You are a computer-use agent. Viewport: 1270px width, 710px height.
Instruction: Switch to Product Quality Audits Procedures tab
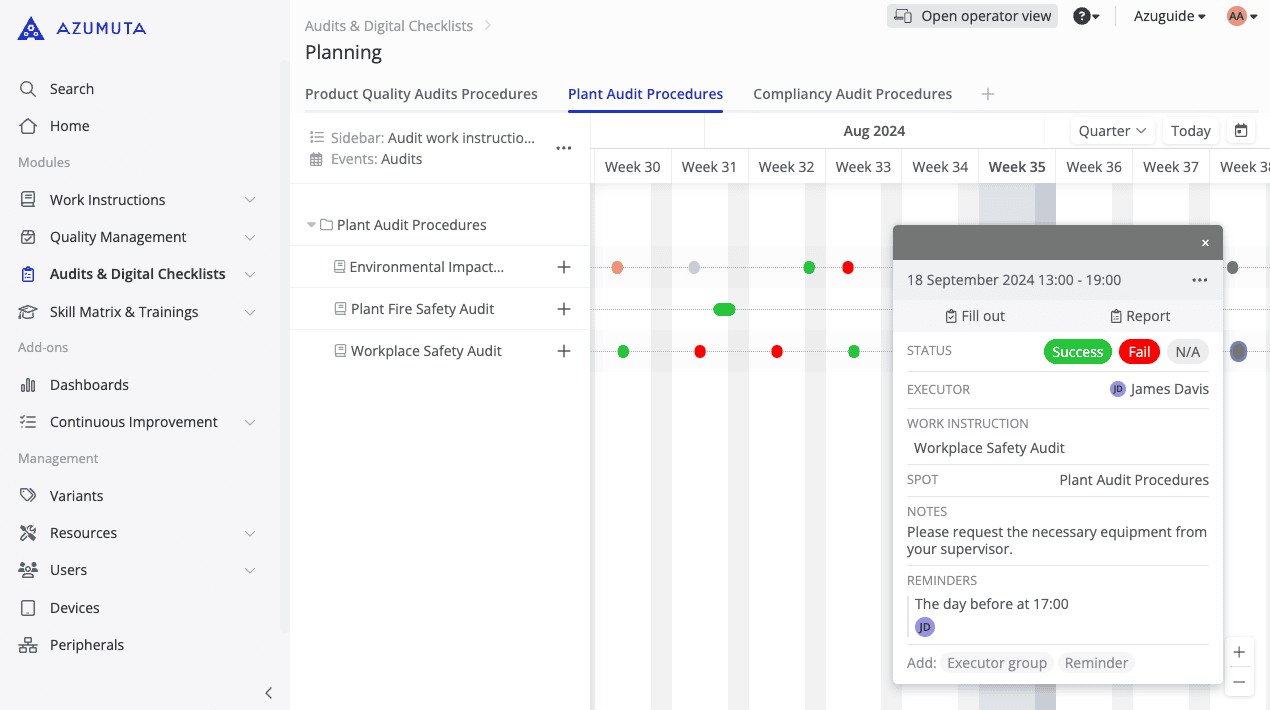[421, 94]
